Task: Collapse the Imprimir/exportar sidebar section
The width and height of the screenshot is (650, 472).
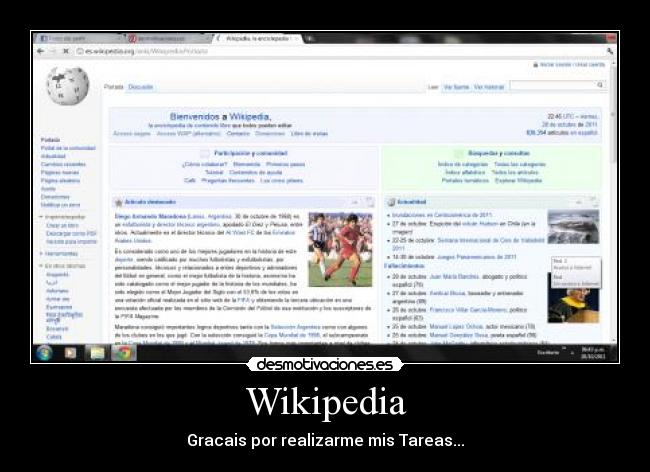Action: (63, 217)
